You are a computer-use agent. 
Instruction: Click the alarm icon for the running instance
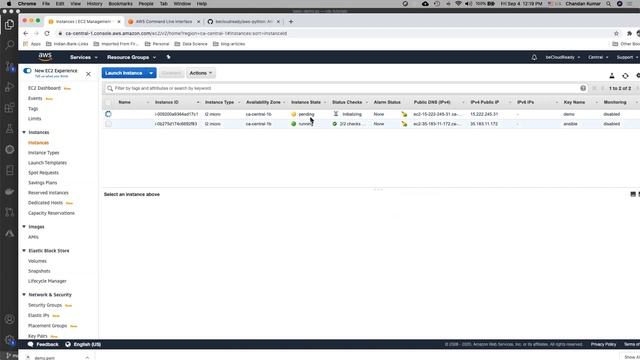tap(404, 124)
